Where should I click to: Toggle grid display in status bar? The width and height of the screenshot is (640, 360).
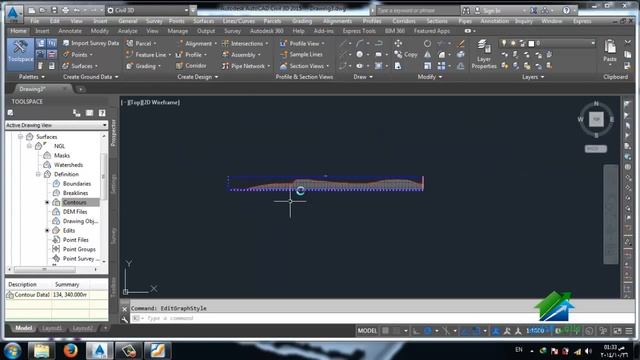[x=385, y=331]
